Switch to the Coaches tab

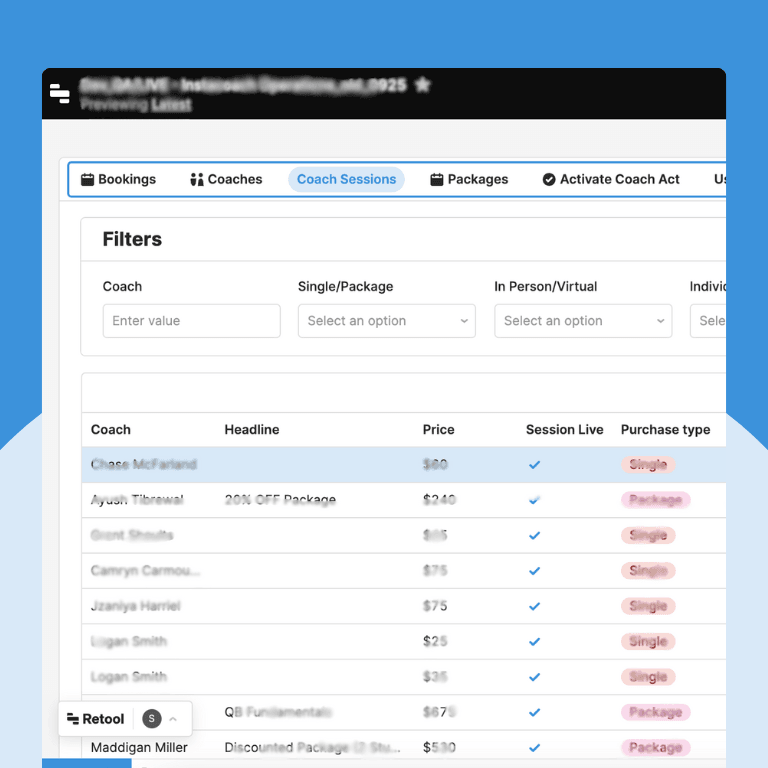click(226, 179)
